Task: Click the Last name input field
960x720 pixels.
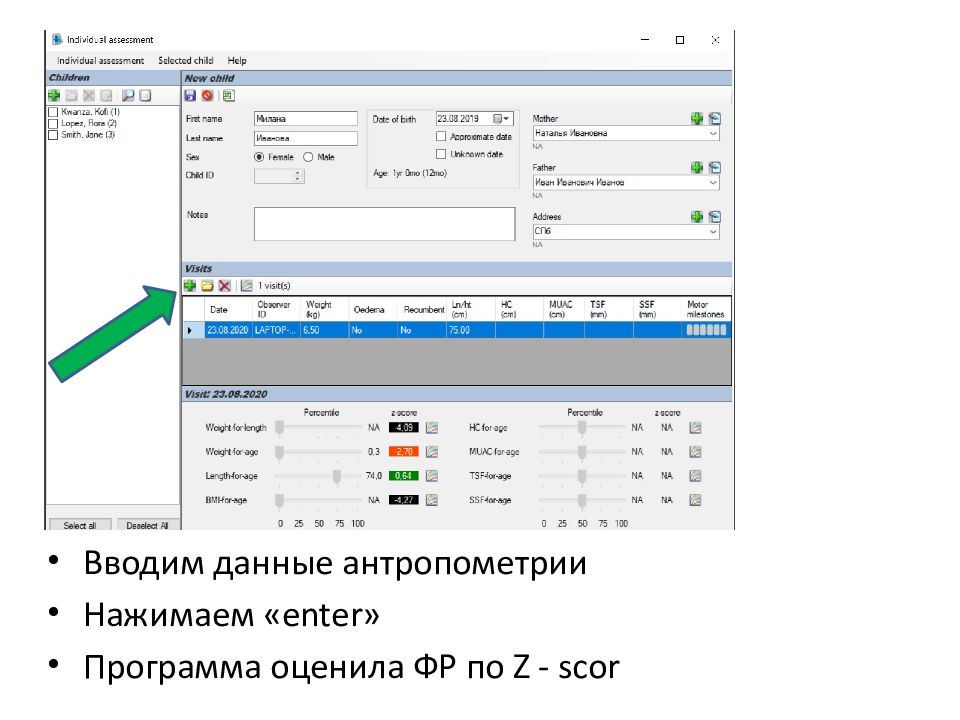Action: (306, 138)
